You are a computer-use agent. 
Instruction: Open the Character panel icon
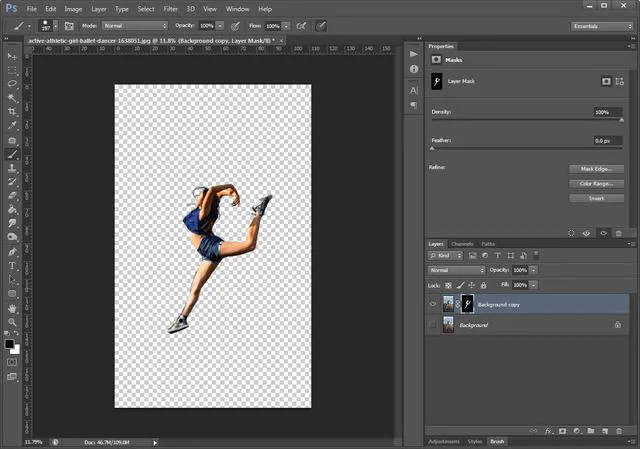(413, 90)
